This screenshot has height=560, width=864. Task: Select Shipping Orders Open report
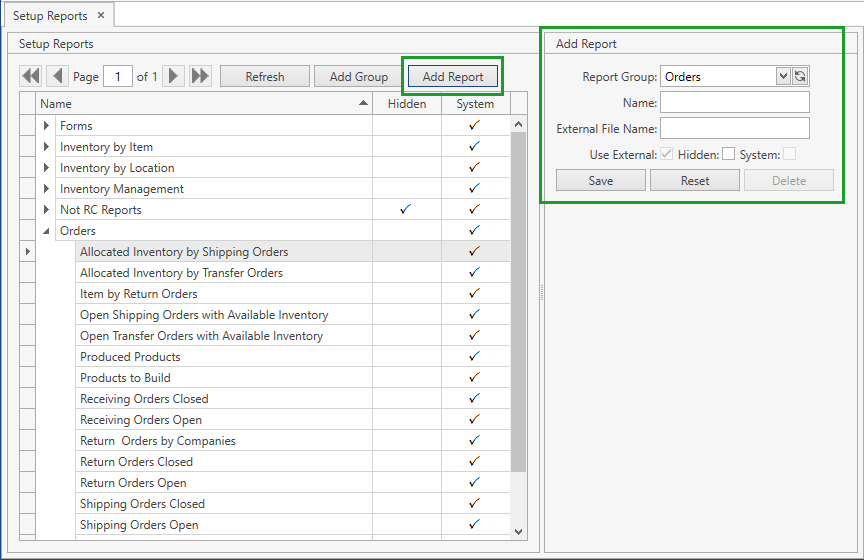pyautogui.click(x=139, y=525)
